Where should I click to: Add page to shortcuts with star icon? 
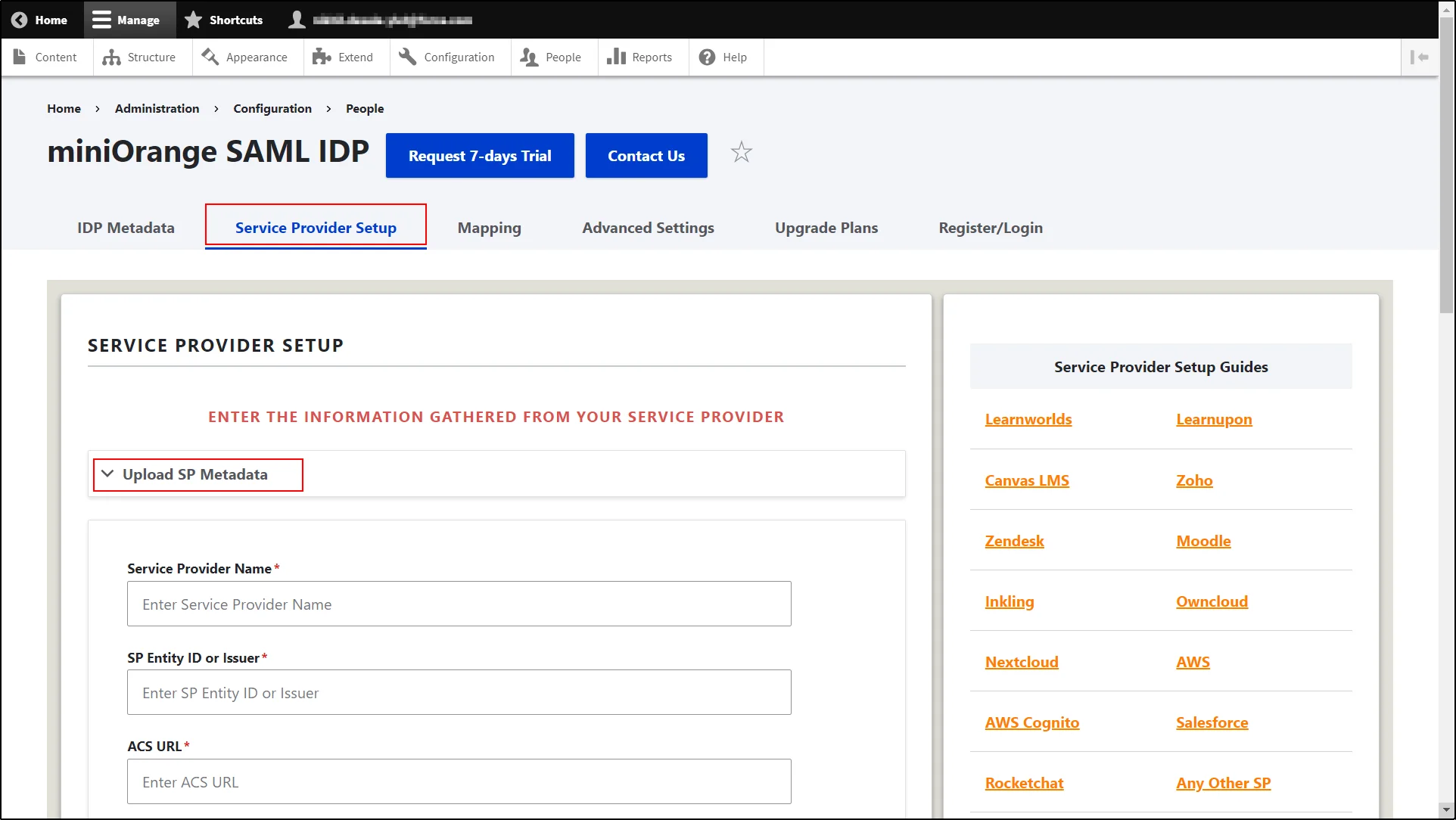[742, 153]
